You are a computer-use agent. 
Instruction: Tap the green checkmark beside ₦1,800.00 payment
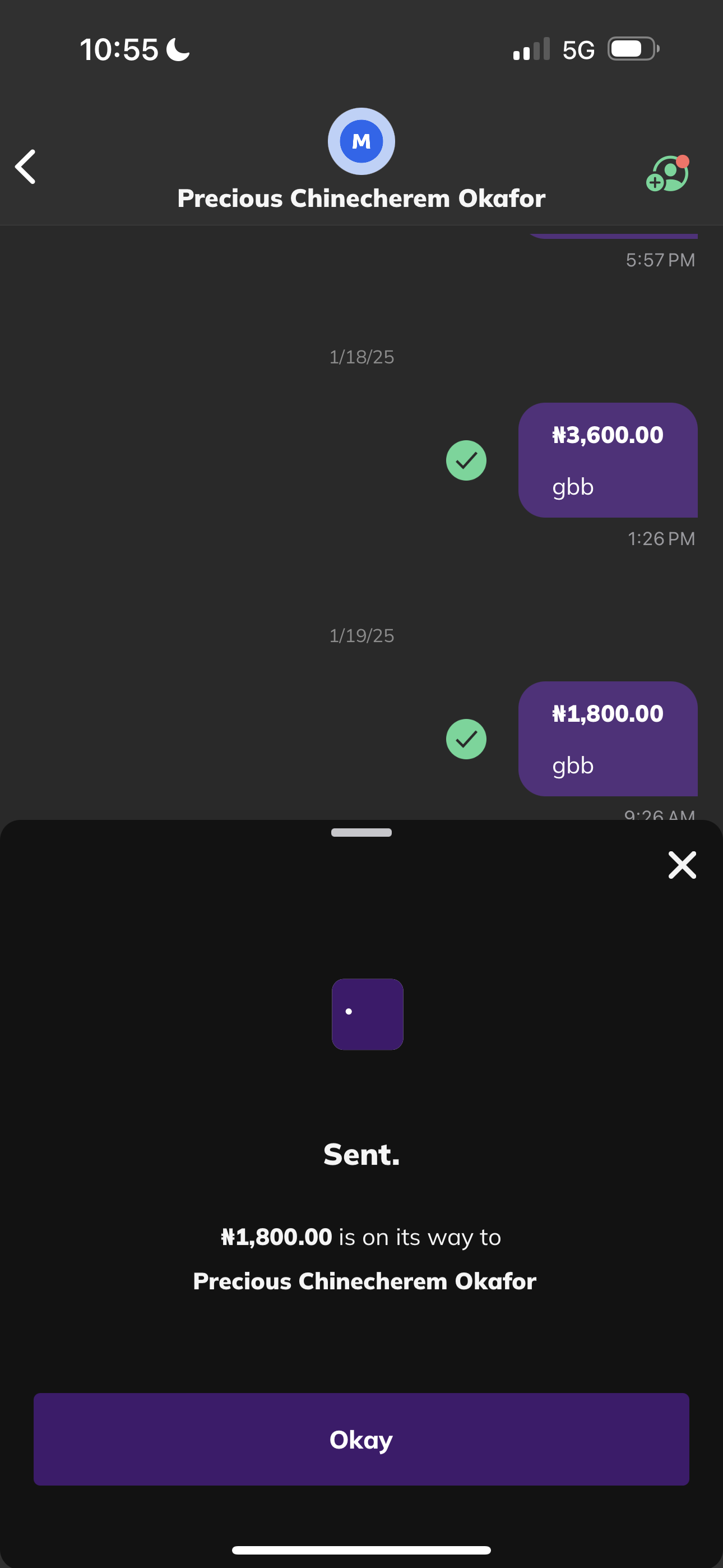[466, 739]
